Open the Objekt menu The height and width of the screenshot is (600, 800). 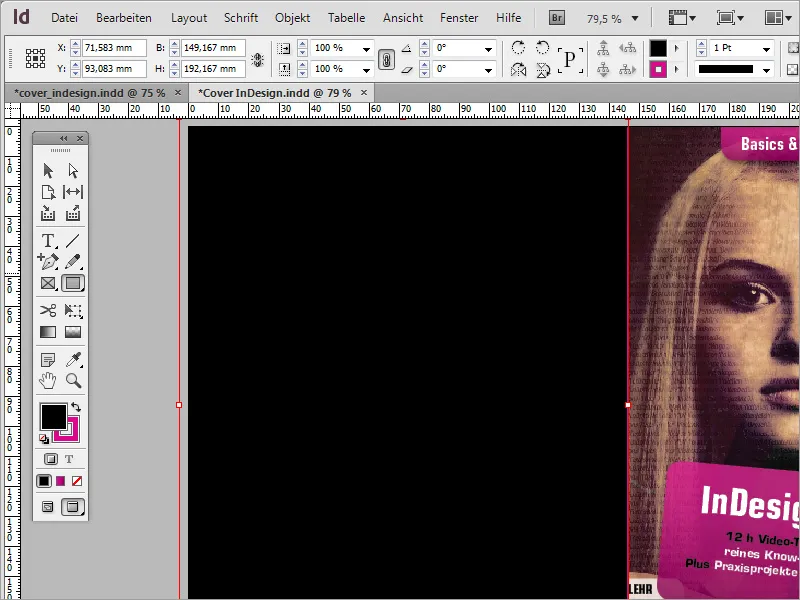click(292, 18)
